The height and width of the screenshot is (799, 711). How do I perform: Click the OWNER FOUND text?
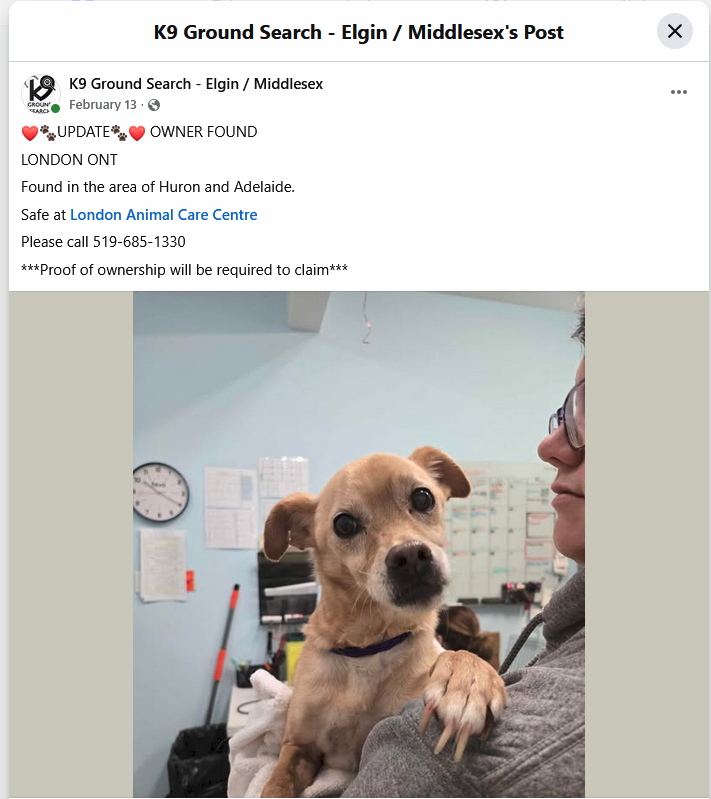click(203, 132)
